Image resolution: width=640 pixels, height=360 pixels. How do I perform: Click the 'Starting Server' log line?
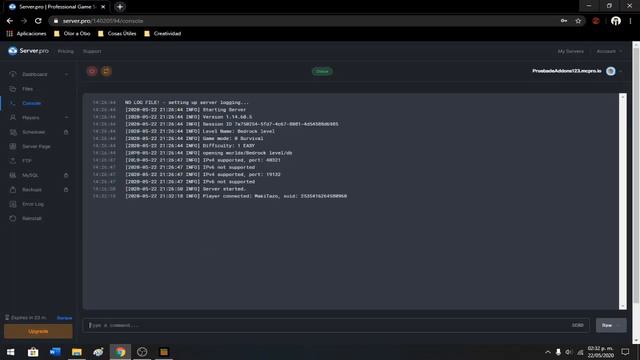point(185,110)
